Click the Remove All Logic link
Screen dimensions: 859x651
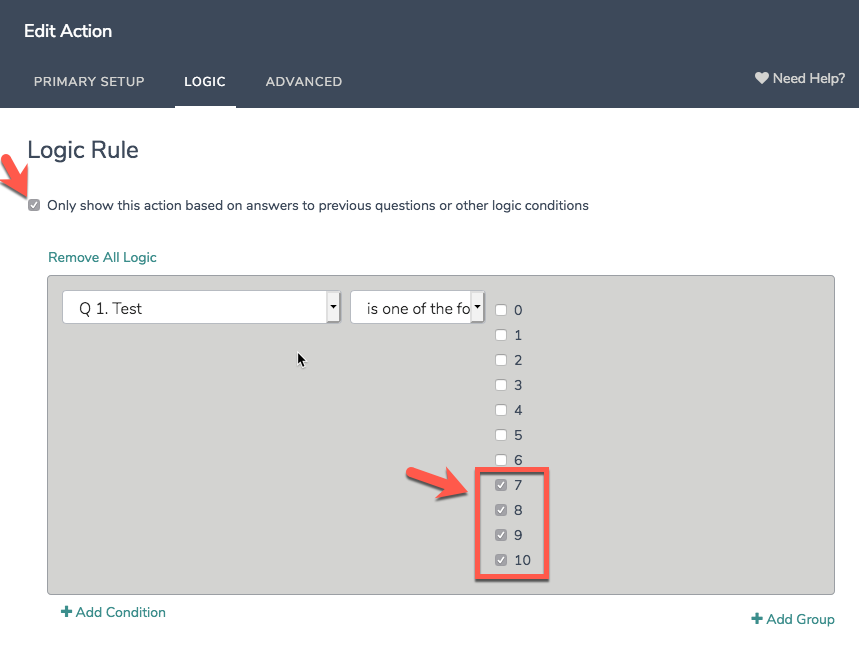click(102, 257)
